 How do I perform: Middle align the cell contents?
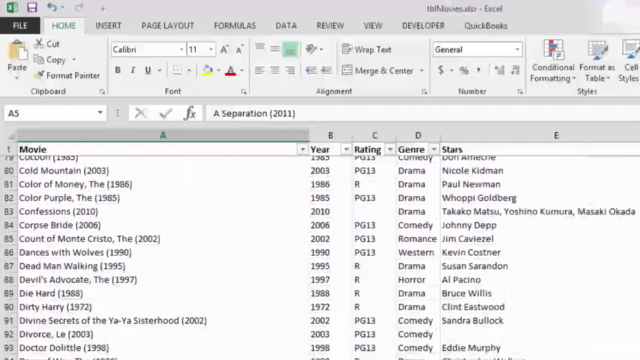click(x=275, y=49)
